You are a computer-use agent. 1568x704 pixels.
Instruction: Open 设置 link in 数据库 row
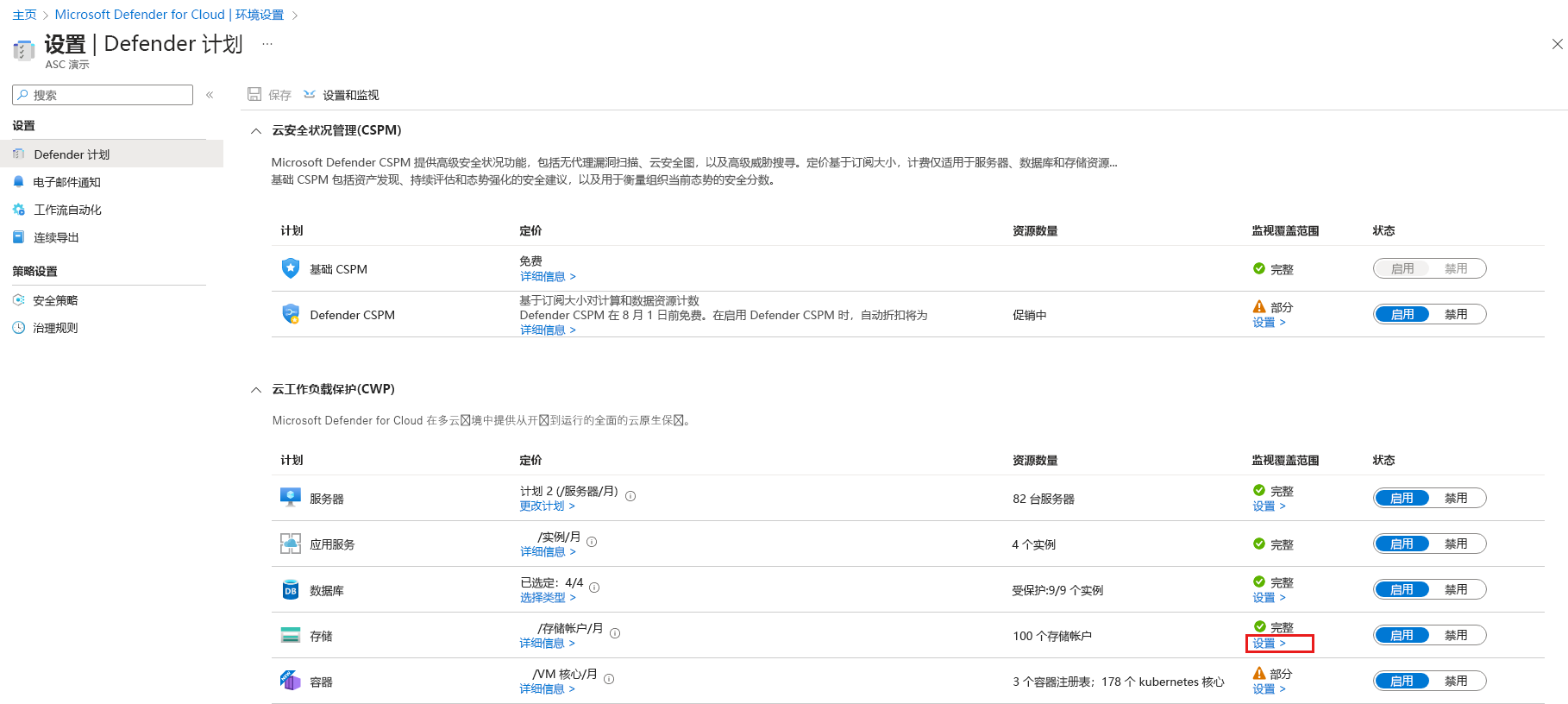(1269, 597)
